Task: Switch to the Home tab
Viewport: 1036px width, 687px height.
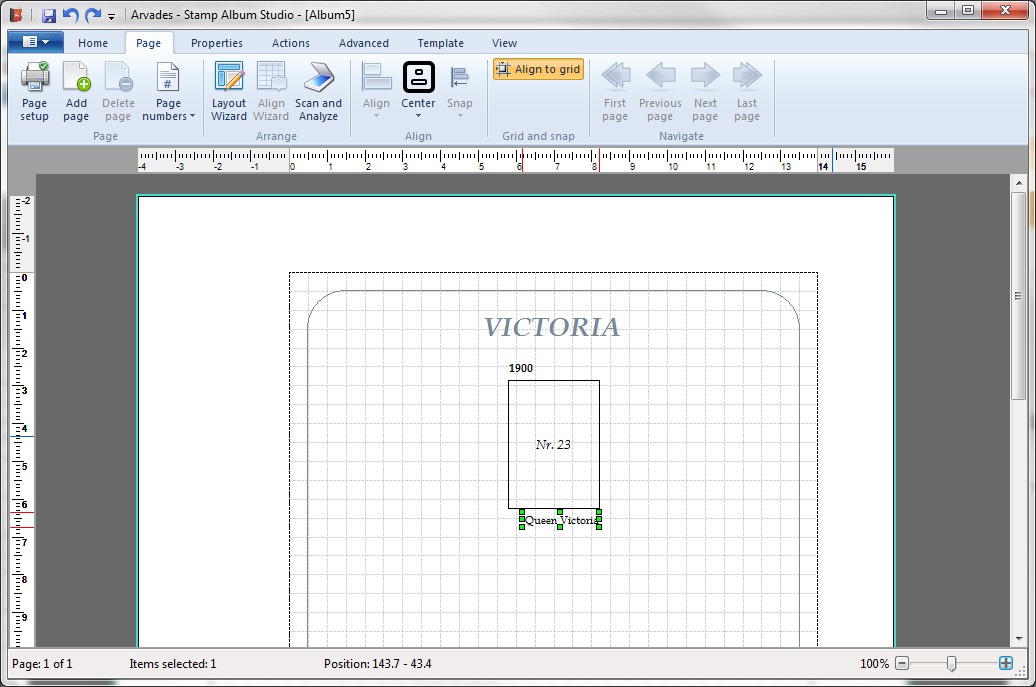Action: point(92,43)
